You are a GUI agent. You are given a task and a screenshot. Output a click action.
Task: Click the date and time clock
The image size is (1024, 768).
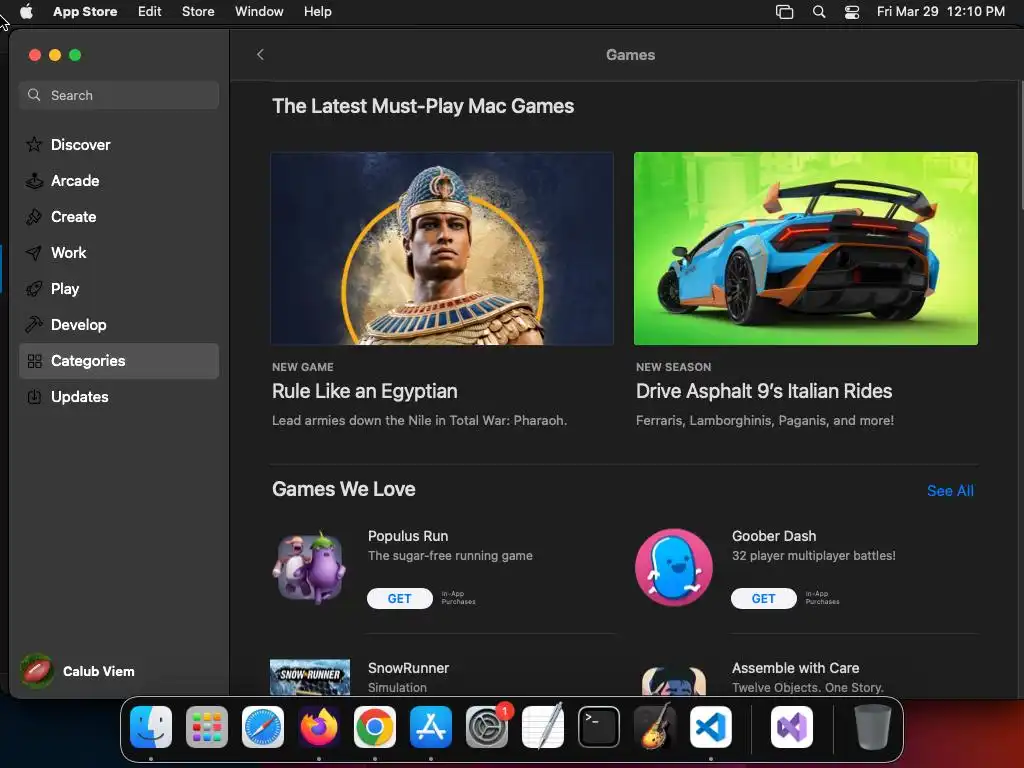pyautogui.click(x=940, y=12)
